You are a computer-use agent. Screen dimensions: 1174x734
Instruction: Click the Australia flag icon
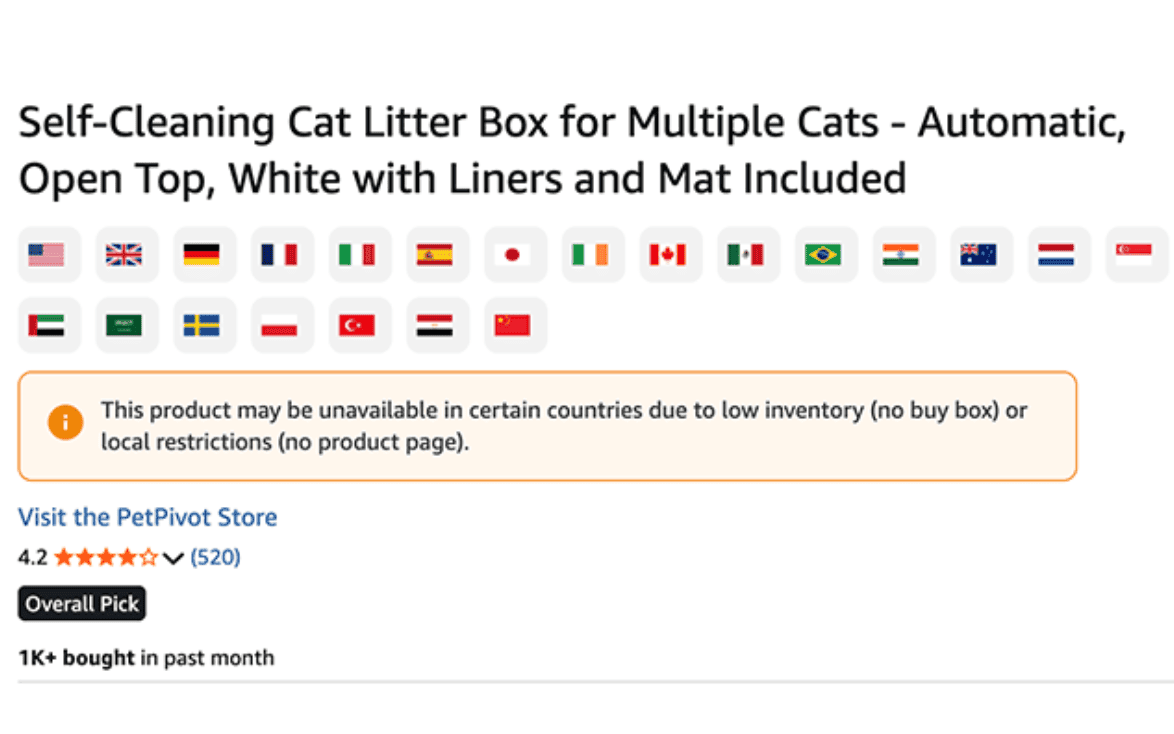point(979,255)
